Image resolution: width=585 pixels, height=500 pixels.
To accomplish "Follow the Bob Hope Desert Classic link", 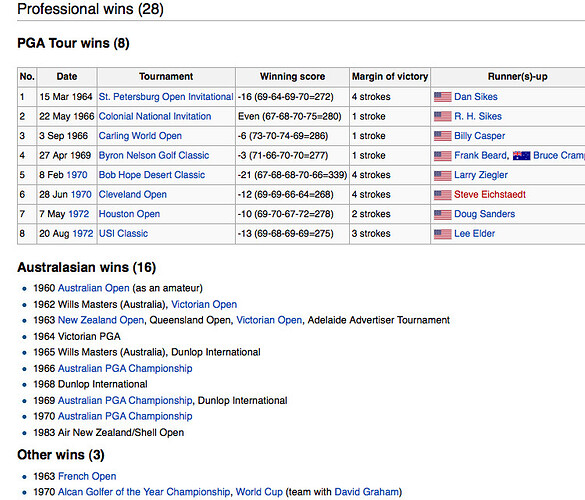I will pyautogui.click(x=152, y=175).
